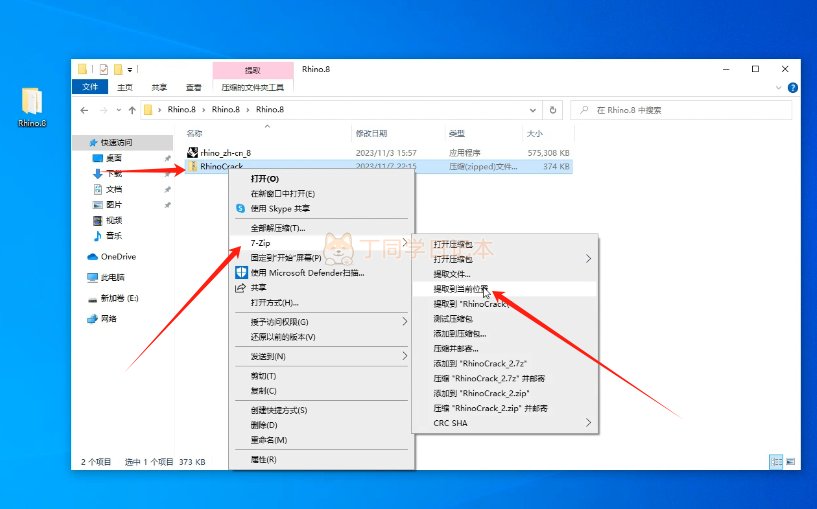Choose 固定到"开始"屏幕(P) entry
Viewport: 817px width, 509px height.
321,257
